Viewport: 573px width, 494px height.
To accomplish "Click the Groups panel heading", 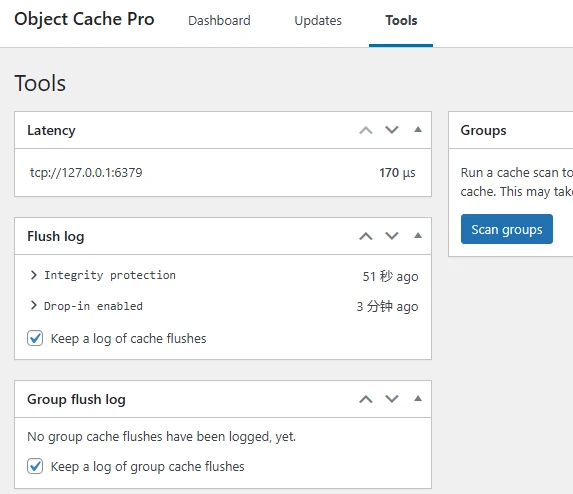I will tap(483, 130).
